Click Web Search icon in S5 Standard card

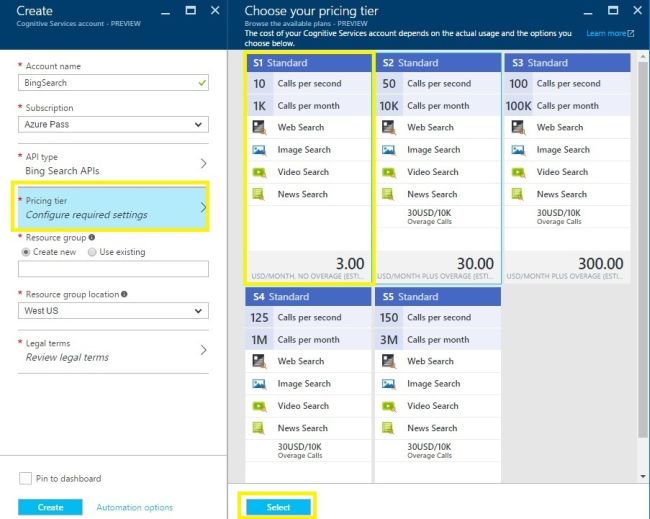tap(388, 361)
